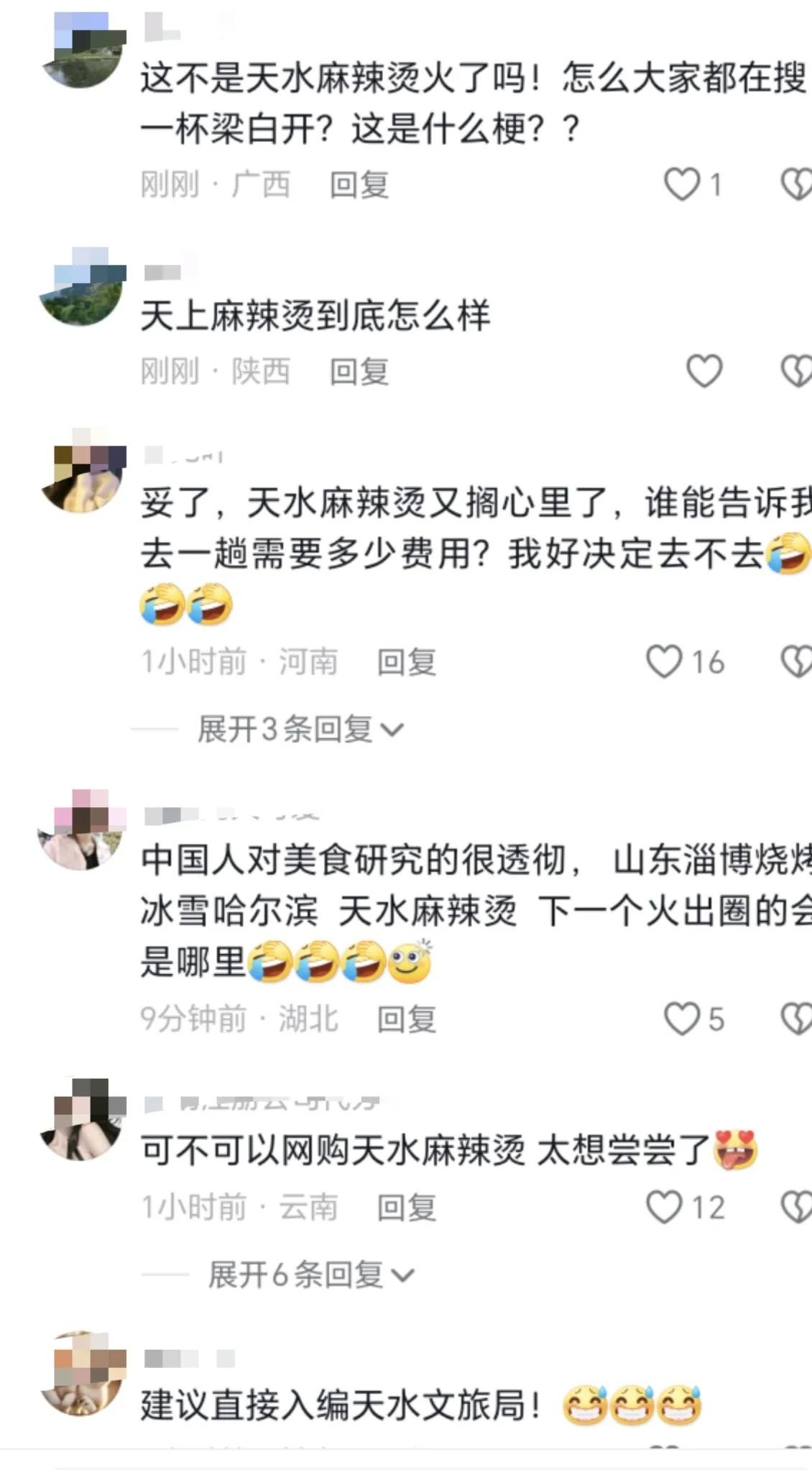Dislike the Shaanxi comment with broken heart
This screenshot has width=812, height=1470.
(x=796, y=372)
